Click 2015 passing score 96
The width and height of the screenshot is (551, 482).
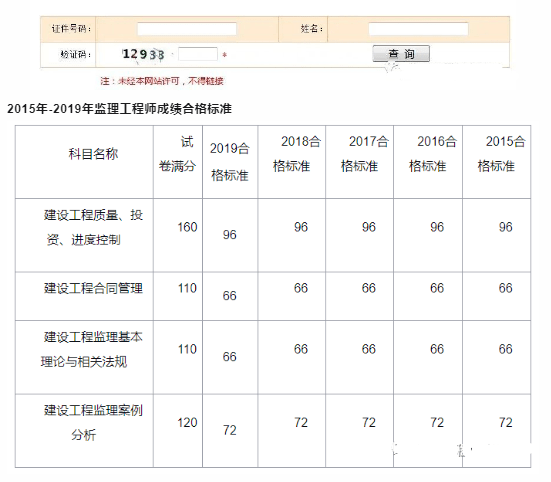tap(506, 227)
